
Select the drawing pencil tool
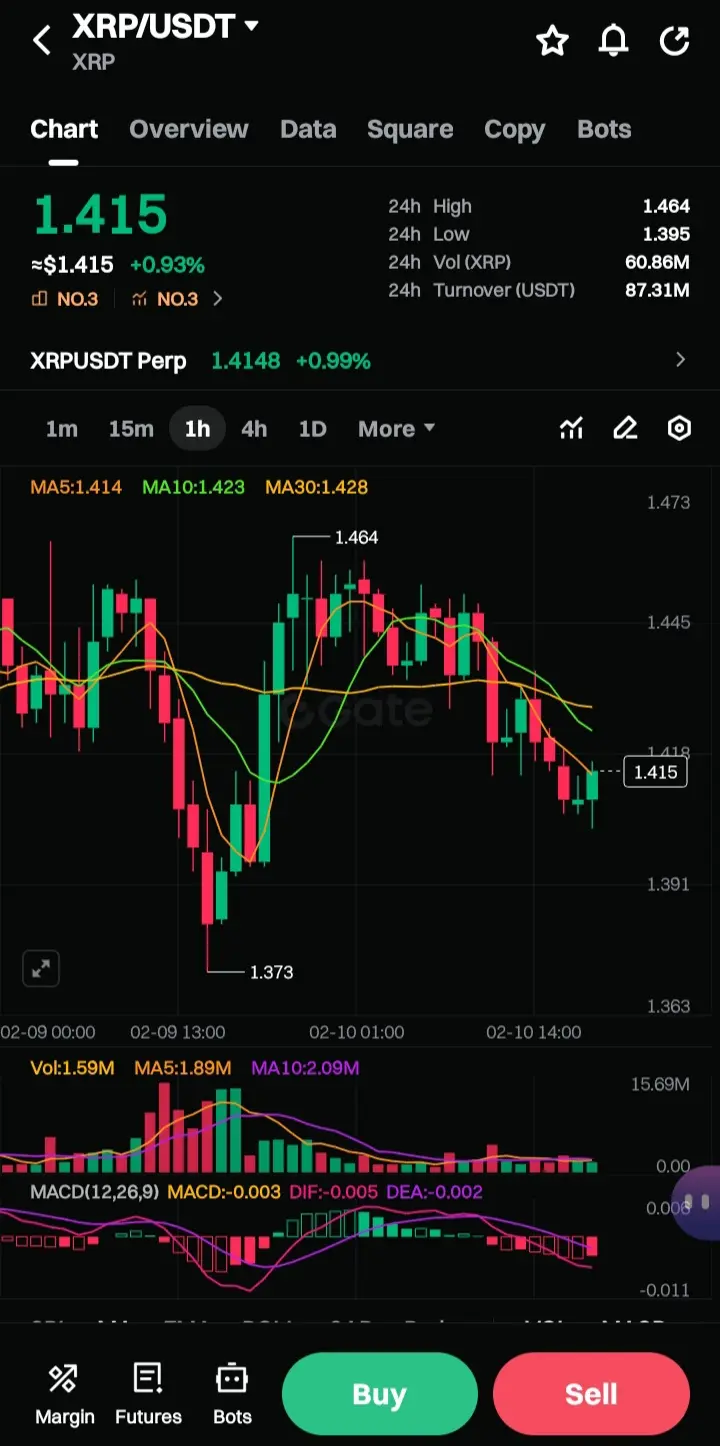pyautogui.click(x=625, y=429)
